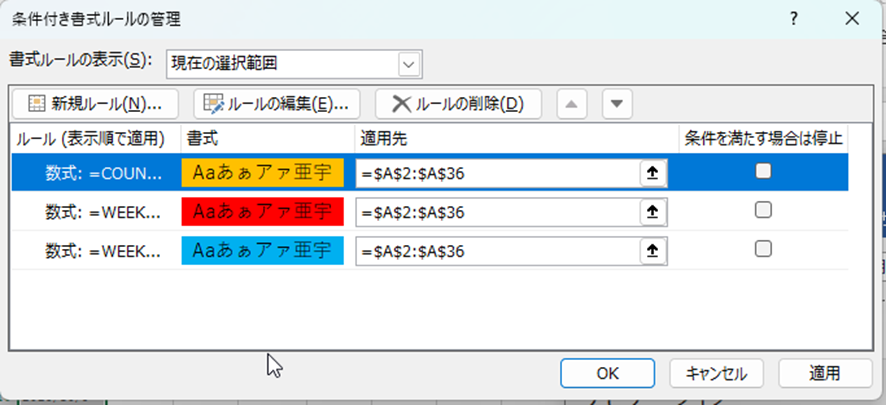Click the New Rule (新規ルール) button
The width and height of the screenshot is (886, 405).
click(94, 103)
